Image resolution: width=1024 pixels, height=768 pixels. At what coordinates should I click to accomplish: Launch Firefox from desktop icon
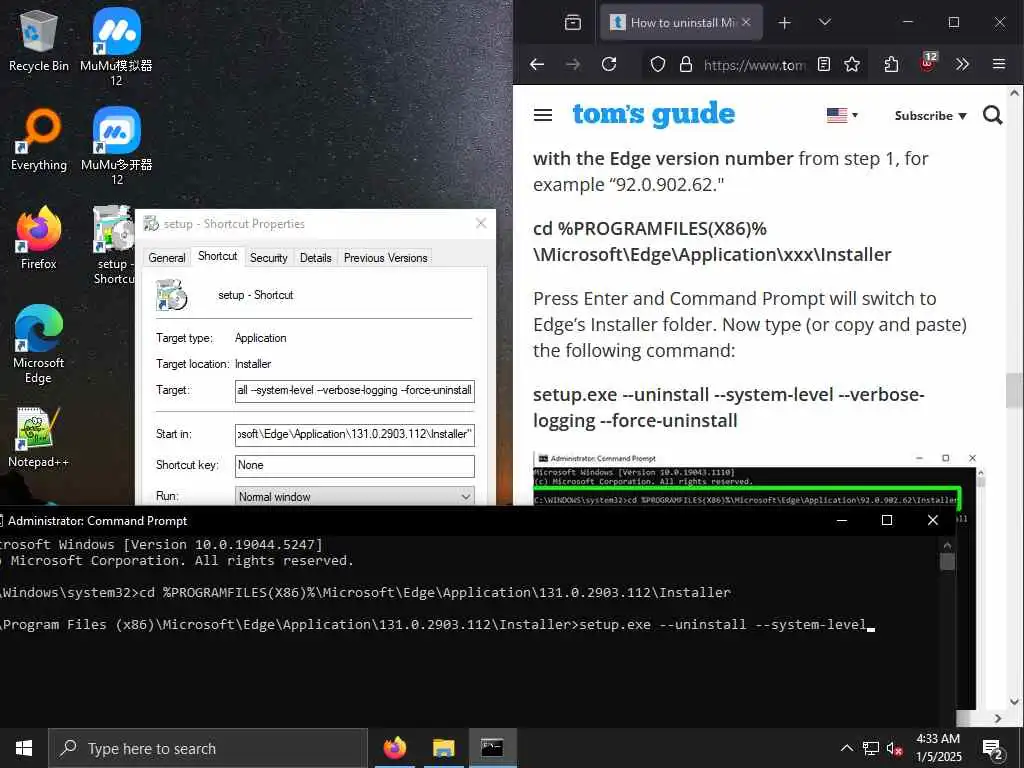[38, 238]
